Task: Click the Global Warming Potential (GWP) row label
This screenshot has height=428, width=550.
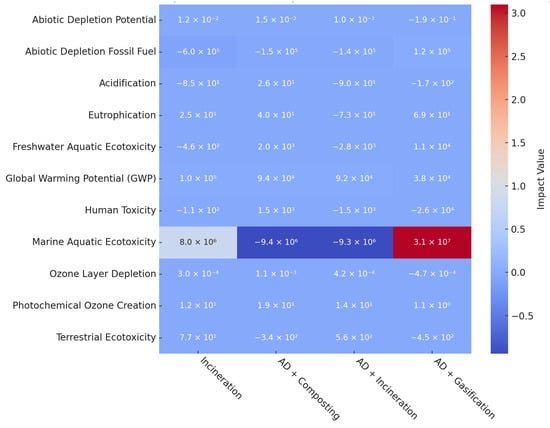Action: tap(81, 179)
